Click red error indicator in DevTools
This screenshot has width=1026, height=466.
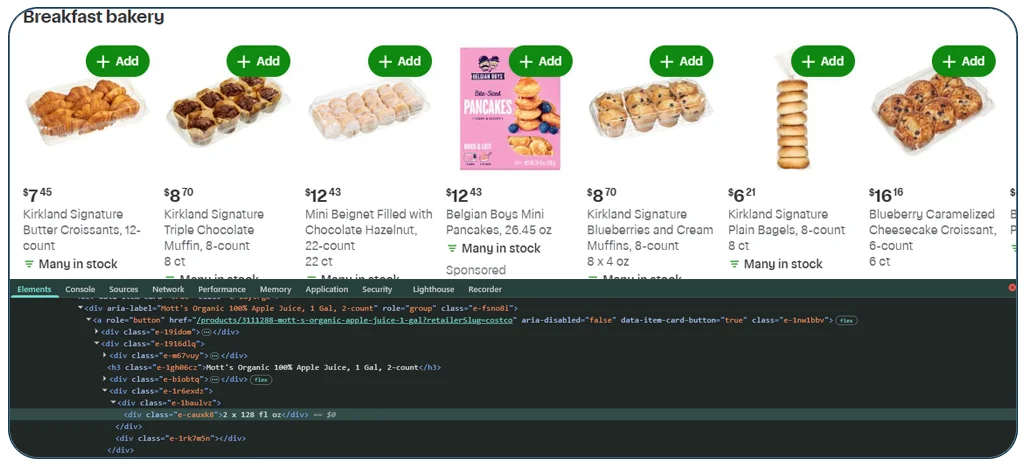[1012, 287]
